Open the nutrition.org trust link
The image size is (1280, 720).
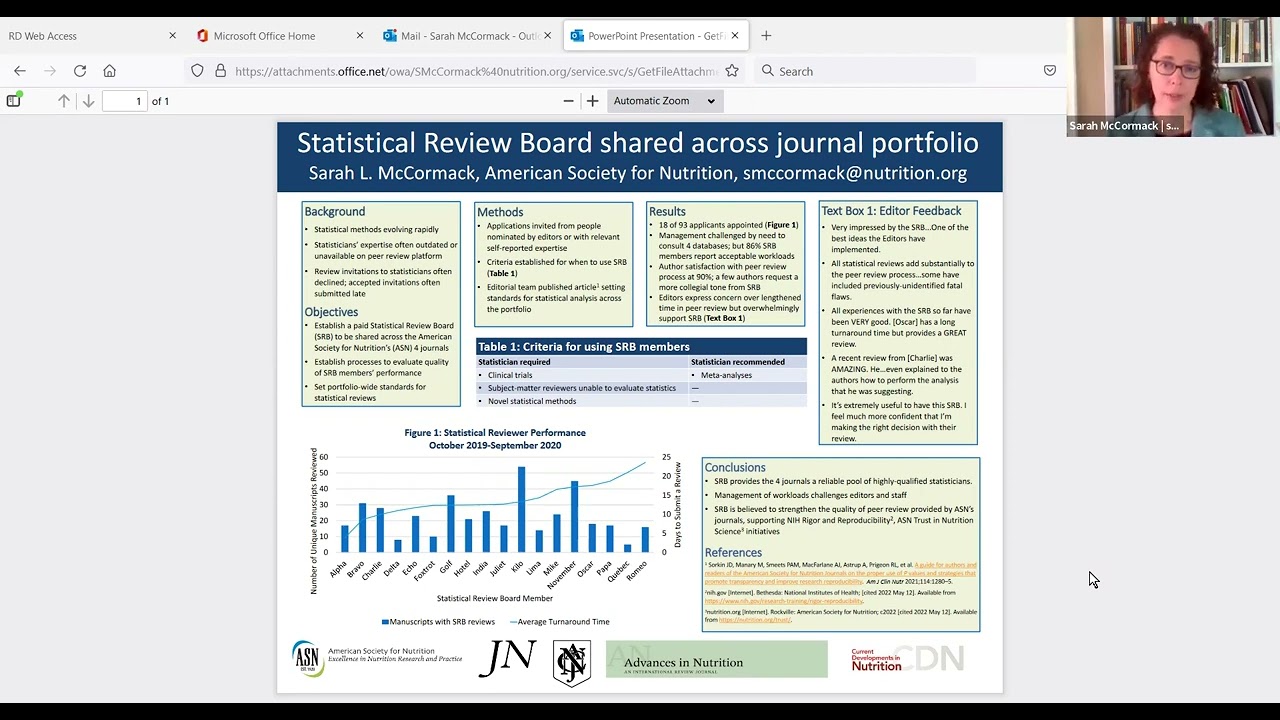(x=754, y=620)
